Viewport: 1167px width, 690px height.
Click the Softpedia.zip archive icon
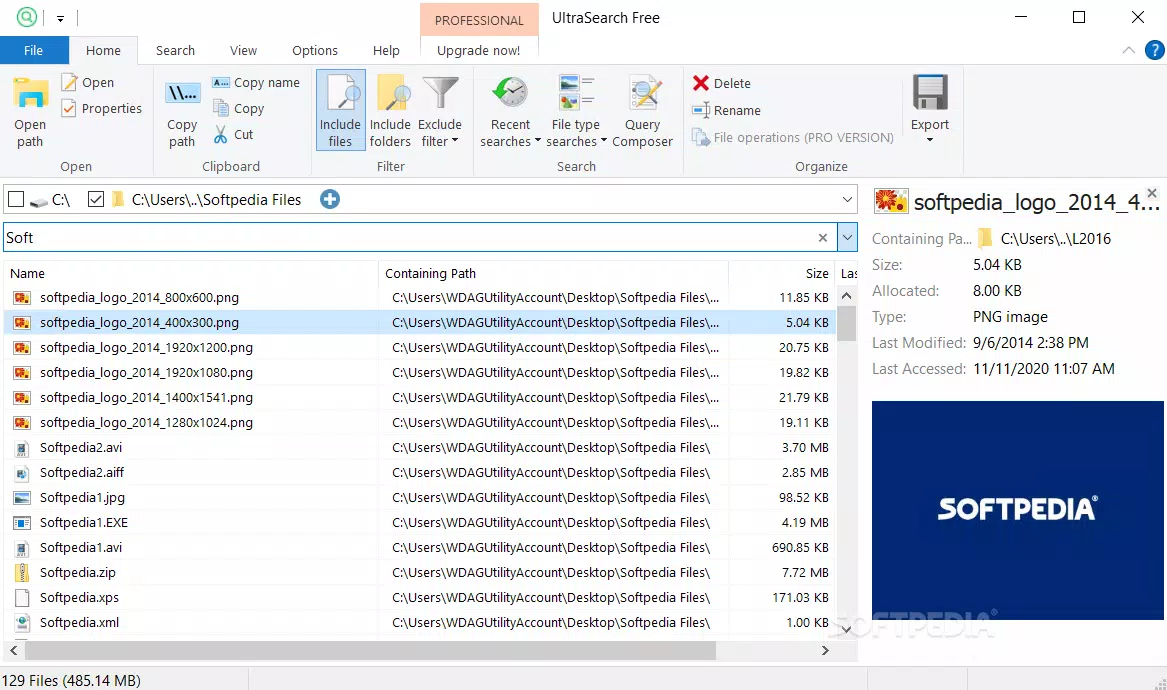[22, 572]
